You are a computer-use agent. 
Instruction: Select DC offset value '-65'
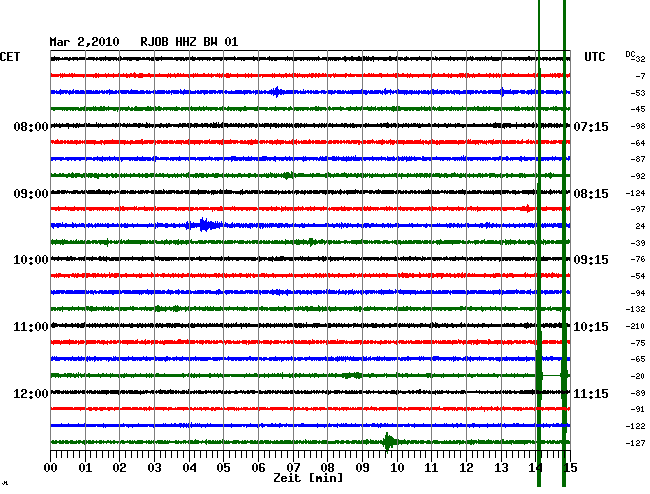pyautogui.click(x=638, y=359)
